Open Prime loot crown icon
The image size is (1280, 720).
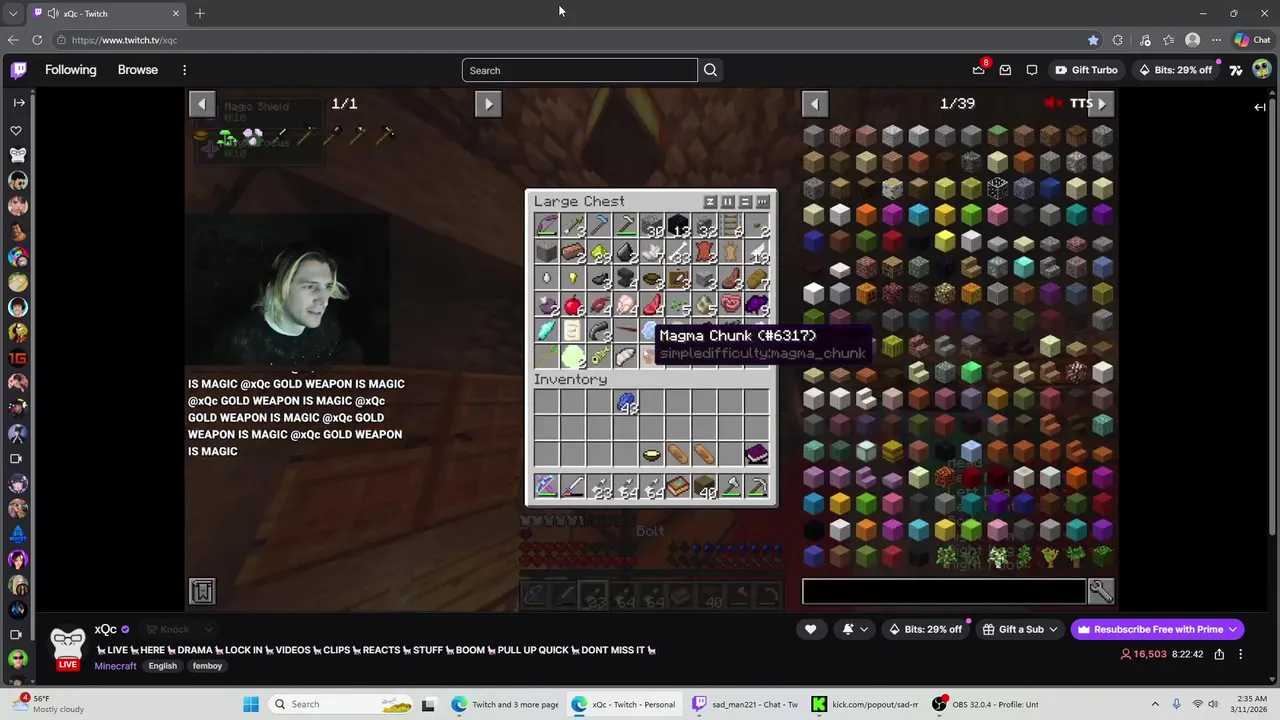pyautogui.click(x=979, y=70)
